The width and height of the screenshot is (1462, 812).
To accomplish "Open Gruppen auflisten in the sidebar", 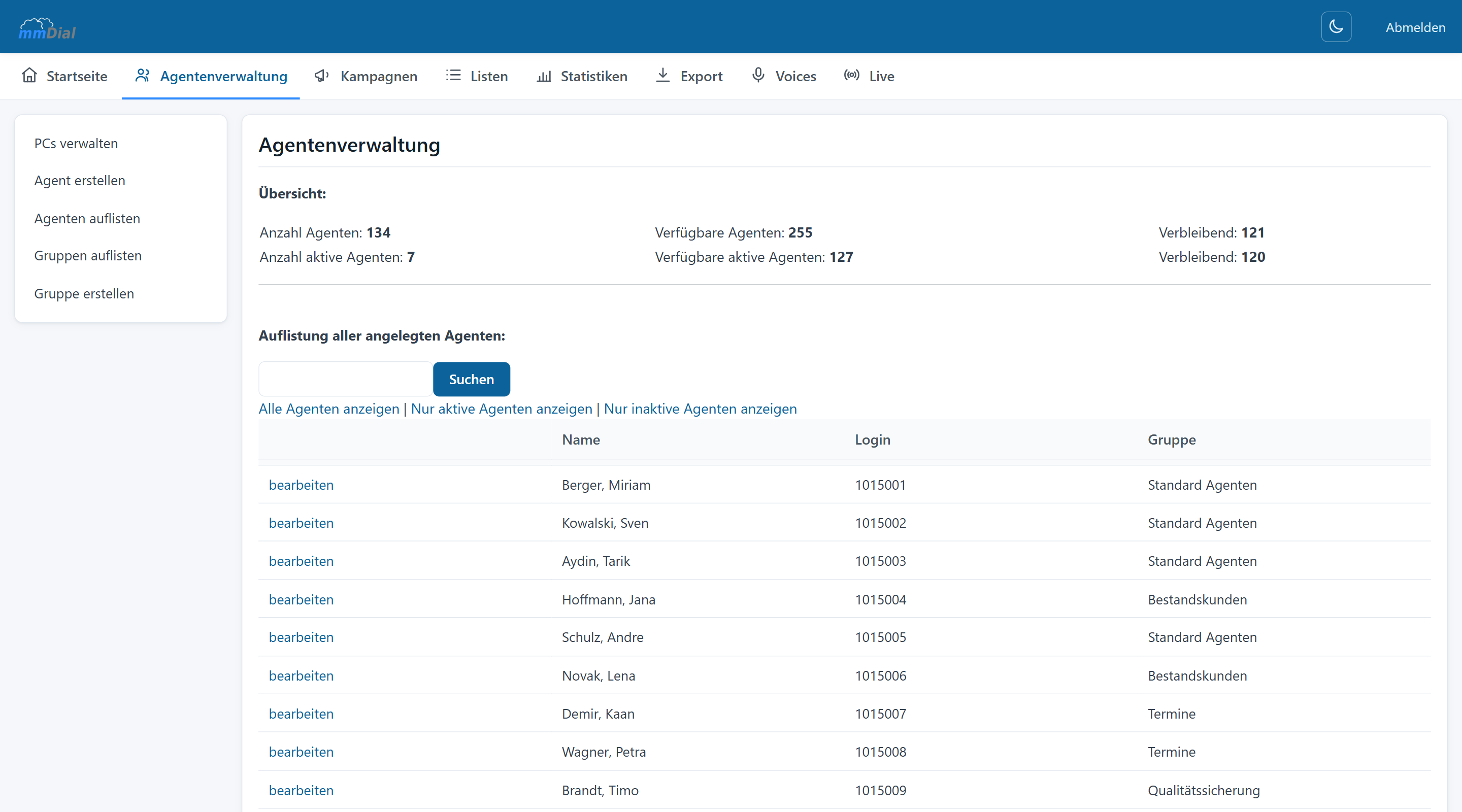I will (x=88, y=256).
